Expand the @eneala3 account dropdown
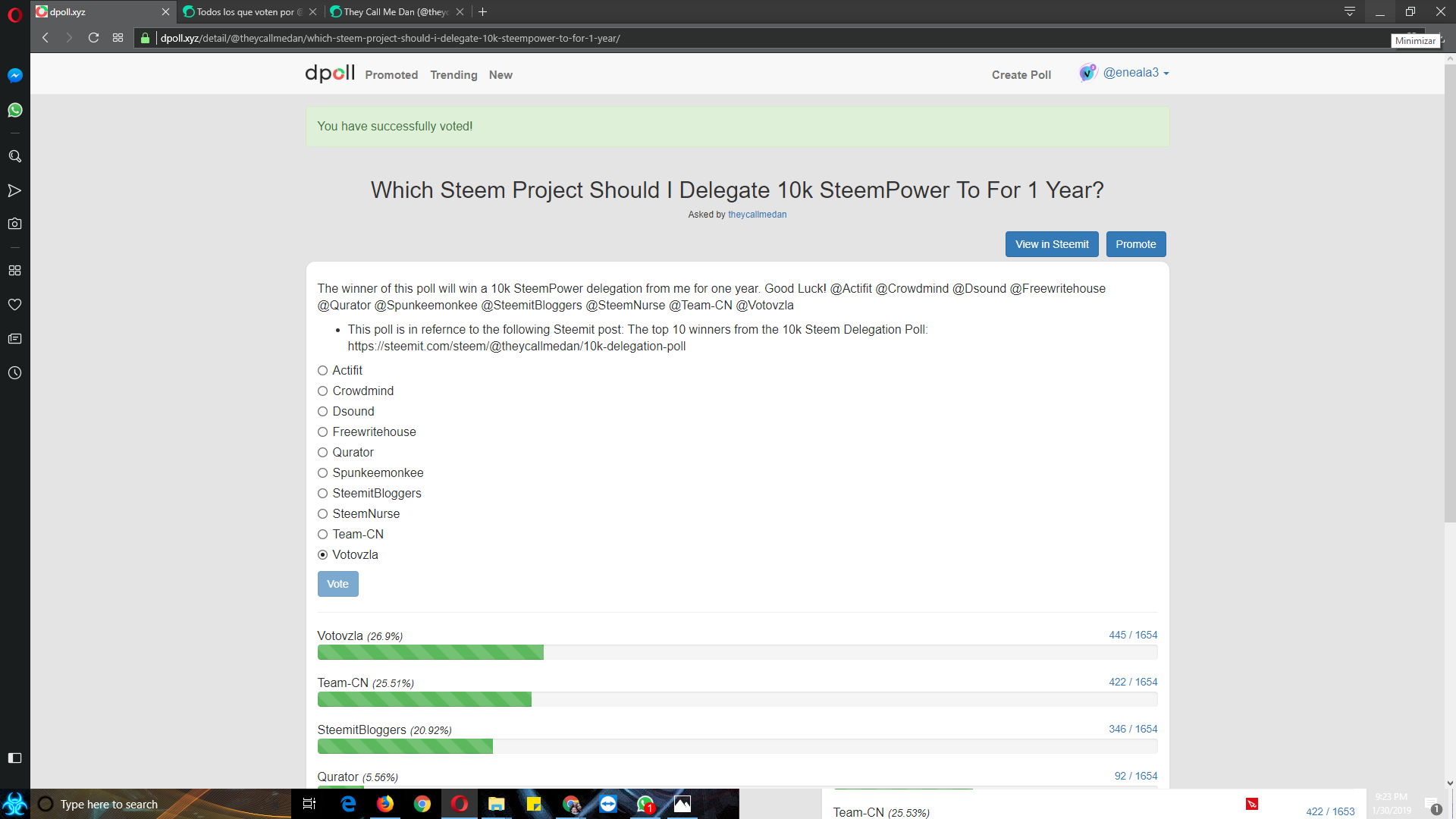 [1134, 73]
